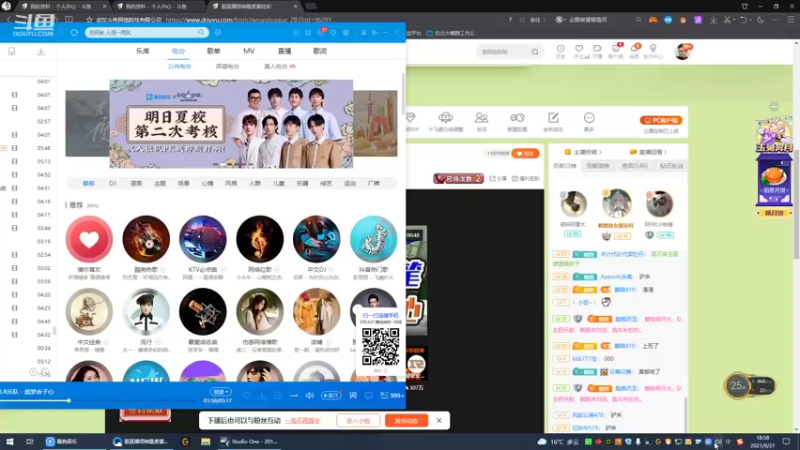Click the user avatar on Douyu header

(x=682, y=52)
